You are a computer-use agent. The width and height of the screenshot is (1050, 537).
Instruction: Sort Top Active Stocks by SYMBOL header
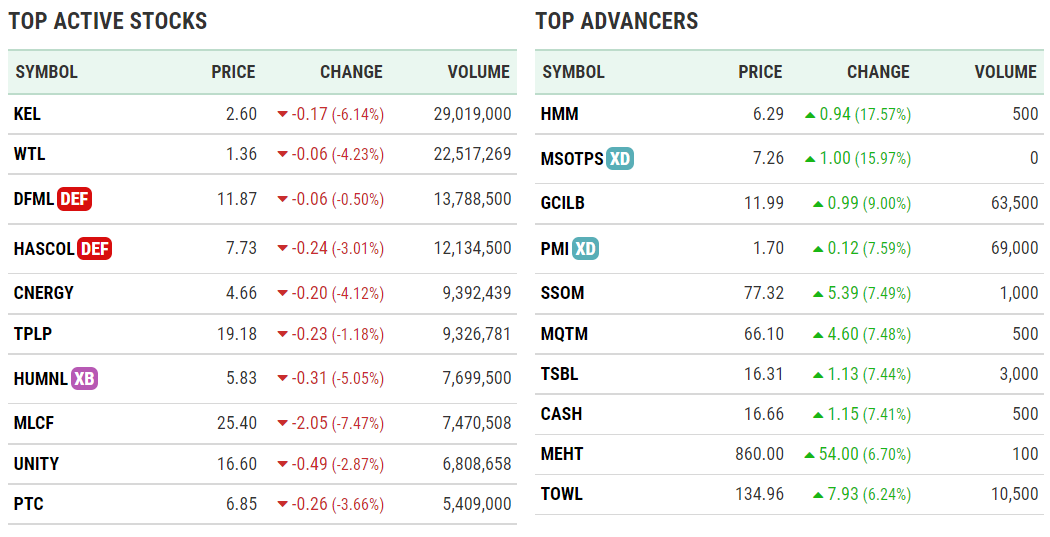click(46, 72)
